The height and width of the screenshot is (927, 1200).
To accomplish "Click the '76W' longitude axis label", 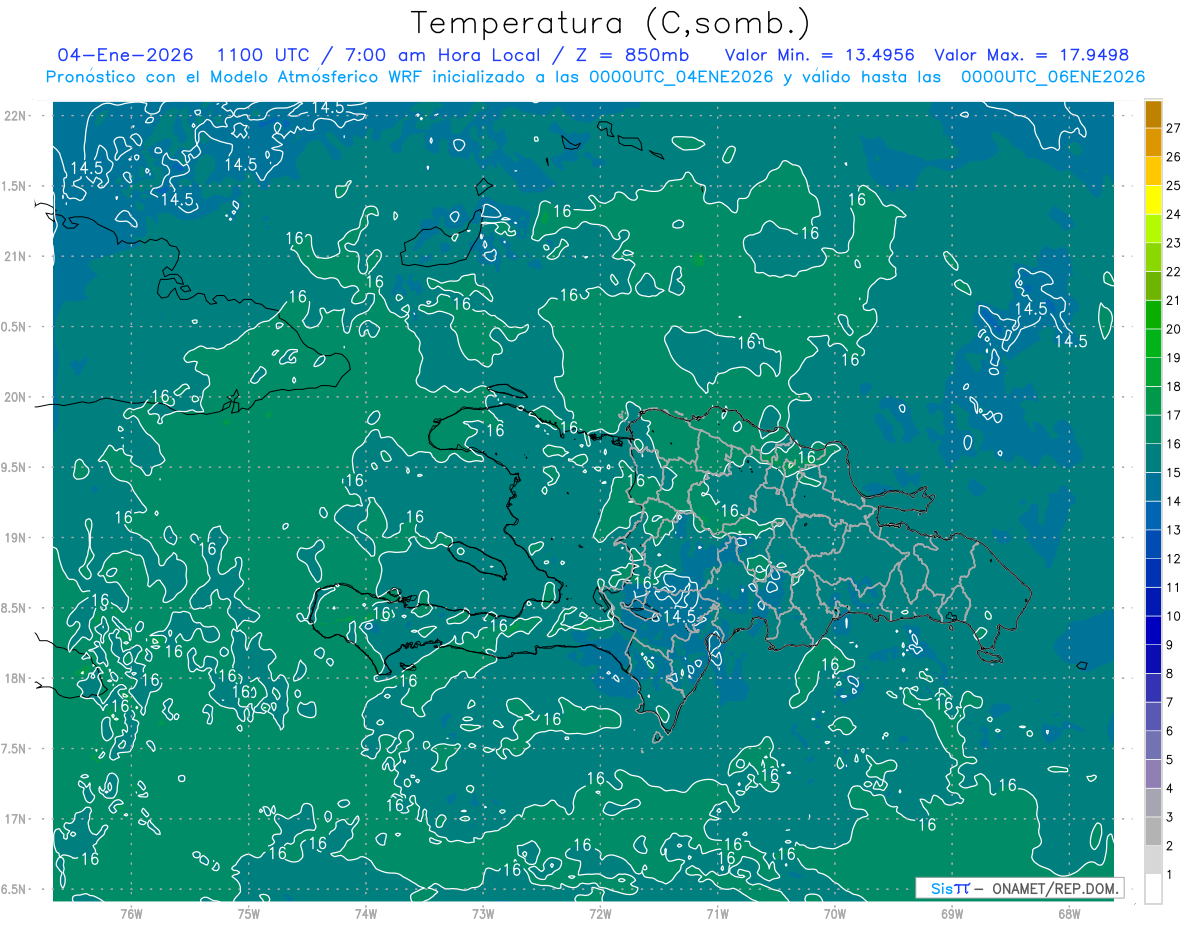I will pos(131,913).
